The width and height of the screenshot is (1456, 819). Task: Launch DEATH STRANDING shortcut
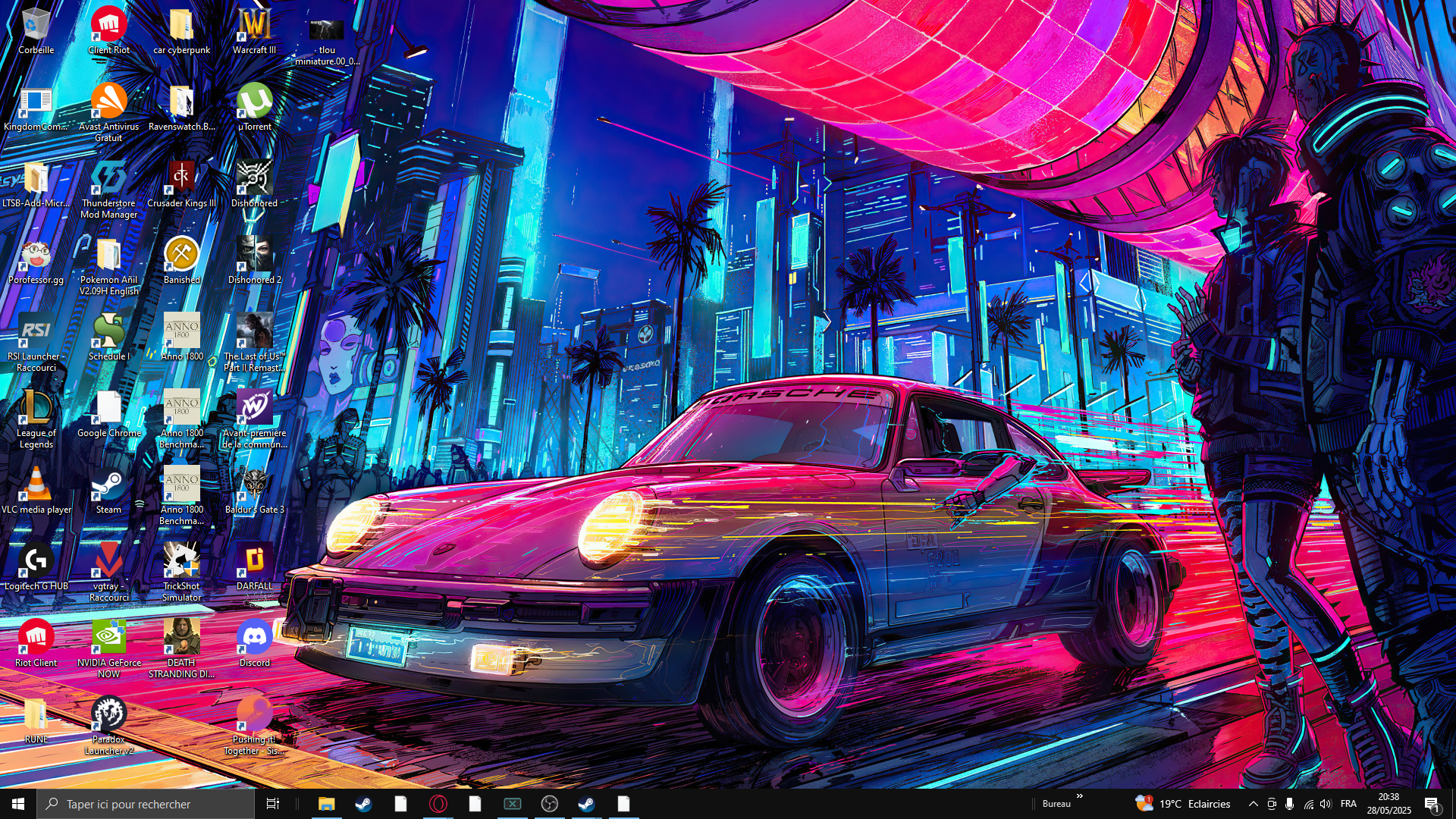pos(181,649)
